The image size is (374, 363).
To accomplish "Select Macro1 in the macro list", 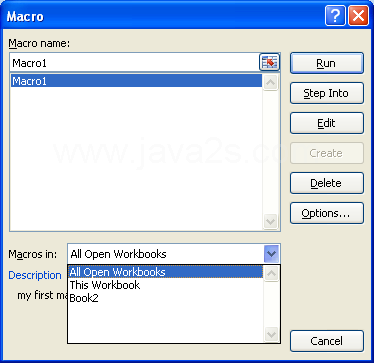I will click(x=136, y=81).
